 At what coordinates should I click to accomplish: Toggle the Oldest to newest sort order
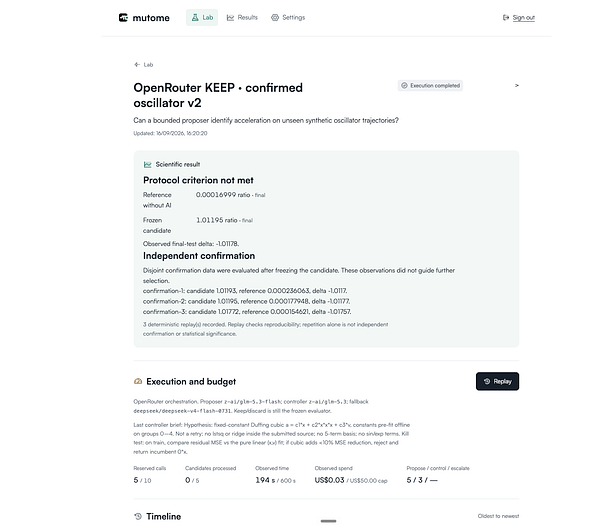pos(498,516)
